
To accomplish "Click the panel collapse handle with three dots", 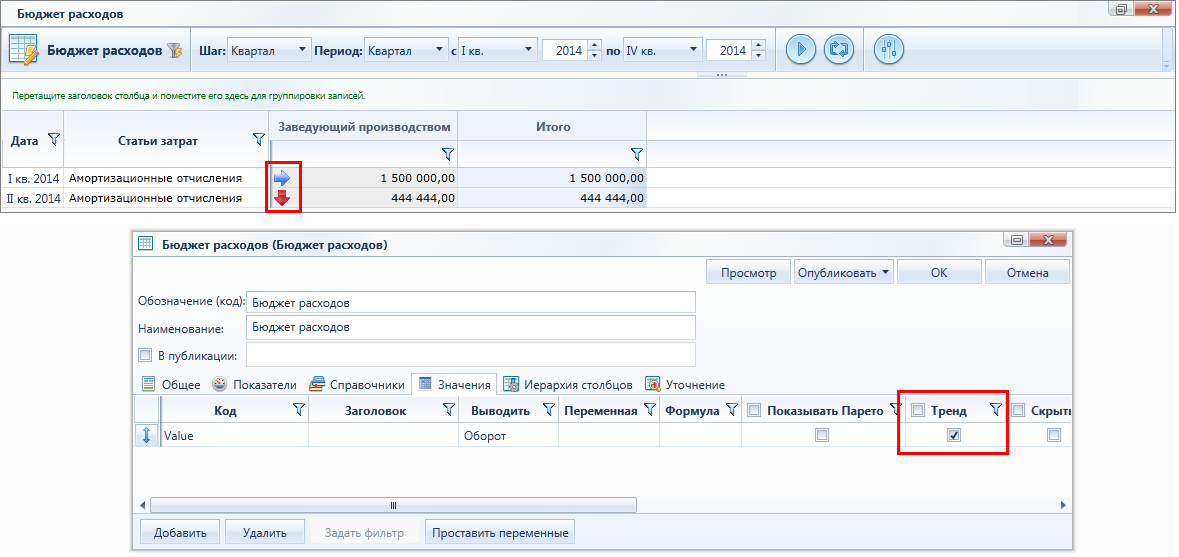I will (x=721, y=75).
